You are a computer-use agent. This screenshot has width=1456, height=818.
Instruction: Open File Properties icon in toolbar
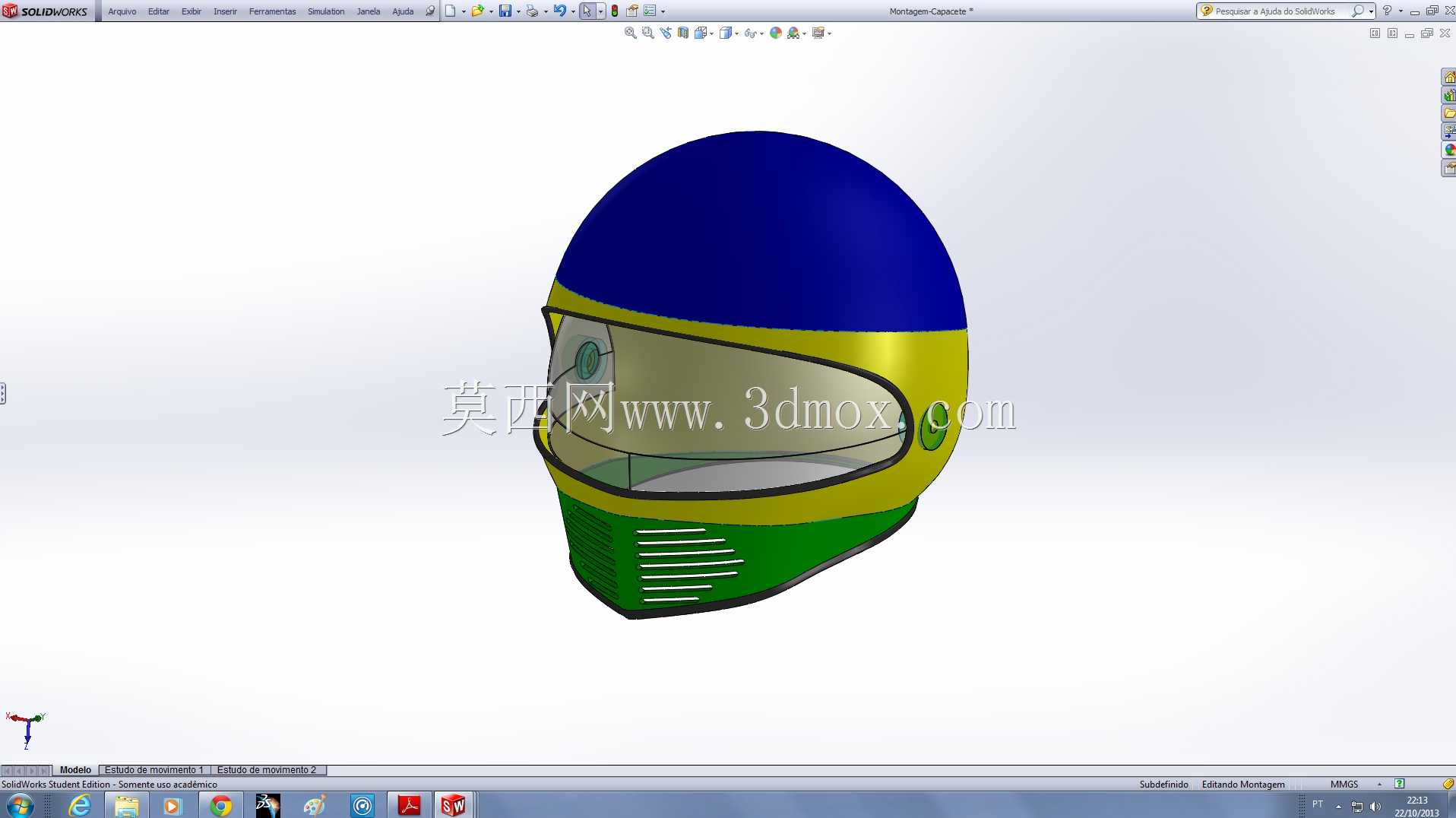coord(631,11)
